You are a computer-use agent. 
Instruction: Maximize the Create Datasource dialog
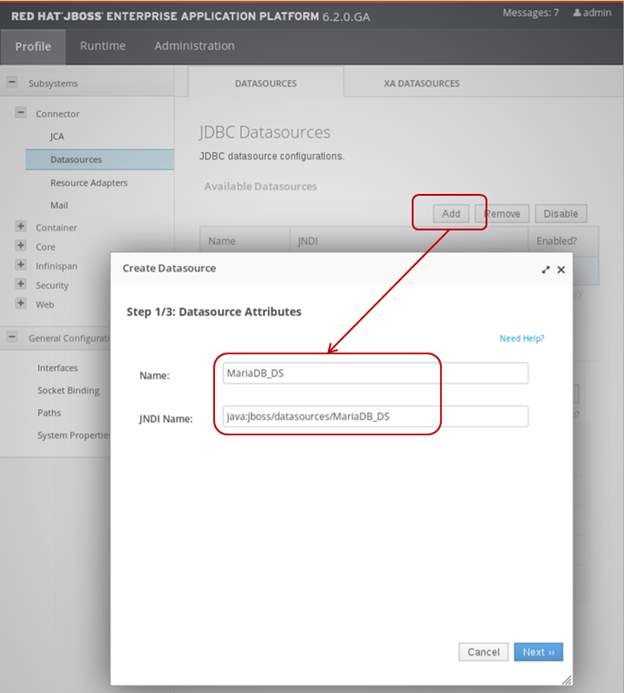[x=546, y=269]
